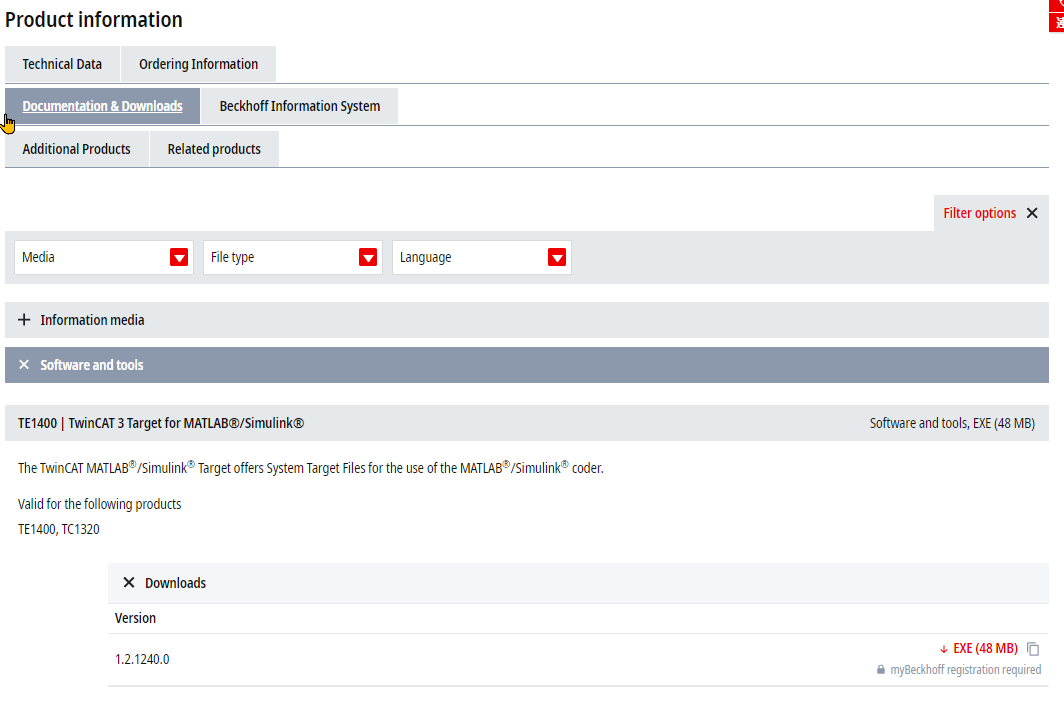Click 'Valid for the following products' text
The width and height of the screenshot is (1064, 708).
pos(99,504)
